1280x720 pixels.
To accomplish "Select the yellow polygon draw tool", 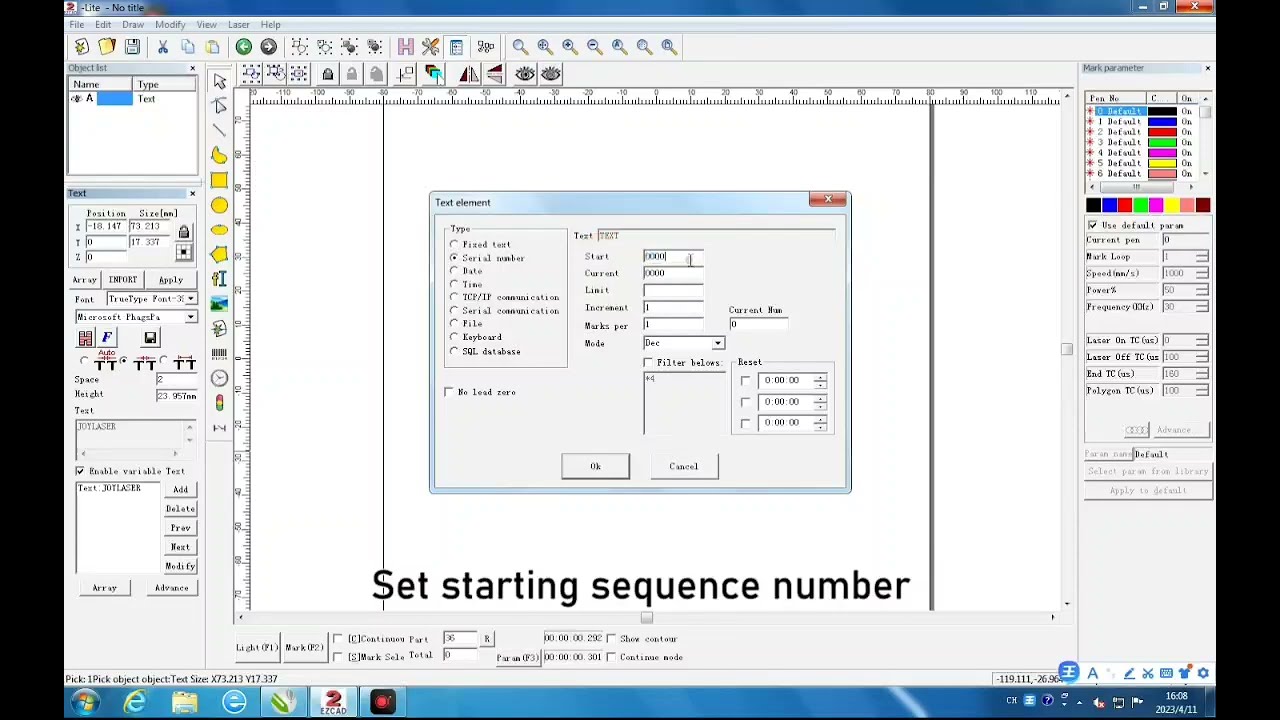I will click(x=219, y=254).
